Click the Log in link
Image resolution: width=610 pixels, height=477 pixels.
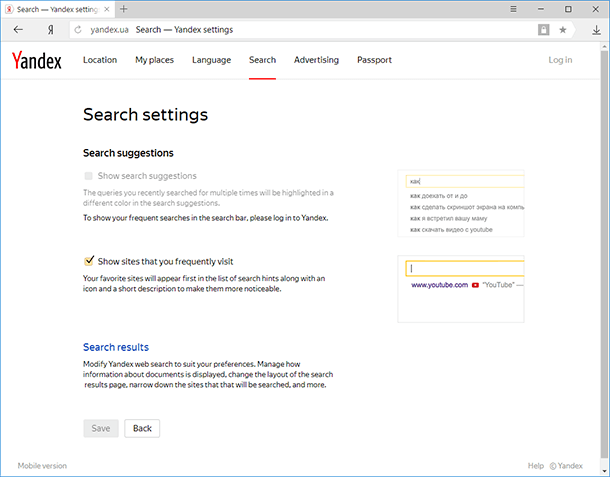(560, 60)
